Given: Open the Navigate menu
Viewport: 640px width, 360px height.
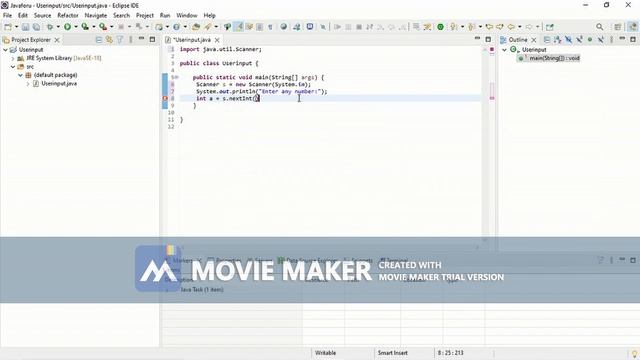Looking at the screenshot, I should coord(96,16).
